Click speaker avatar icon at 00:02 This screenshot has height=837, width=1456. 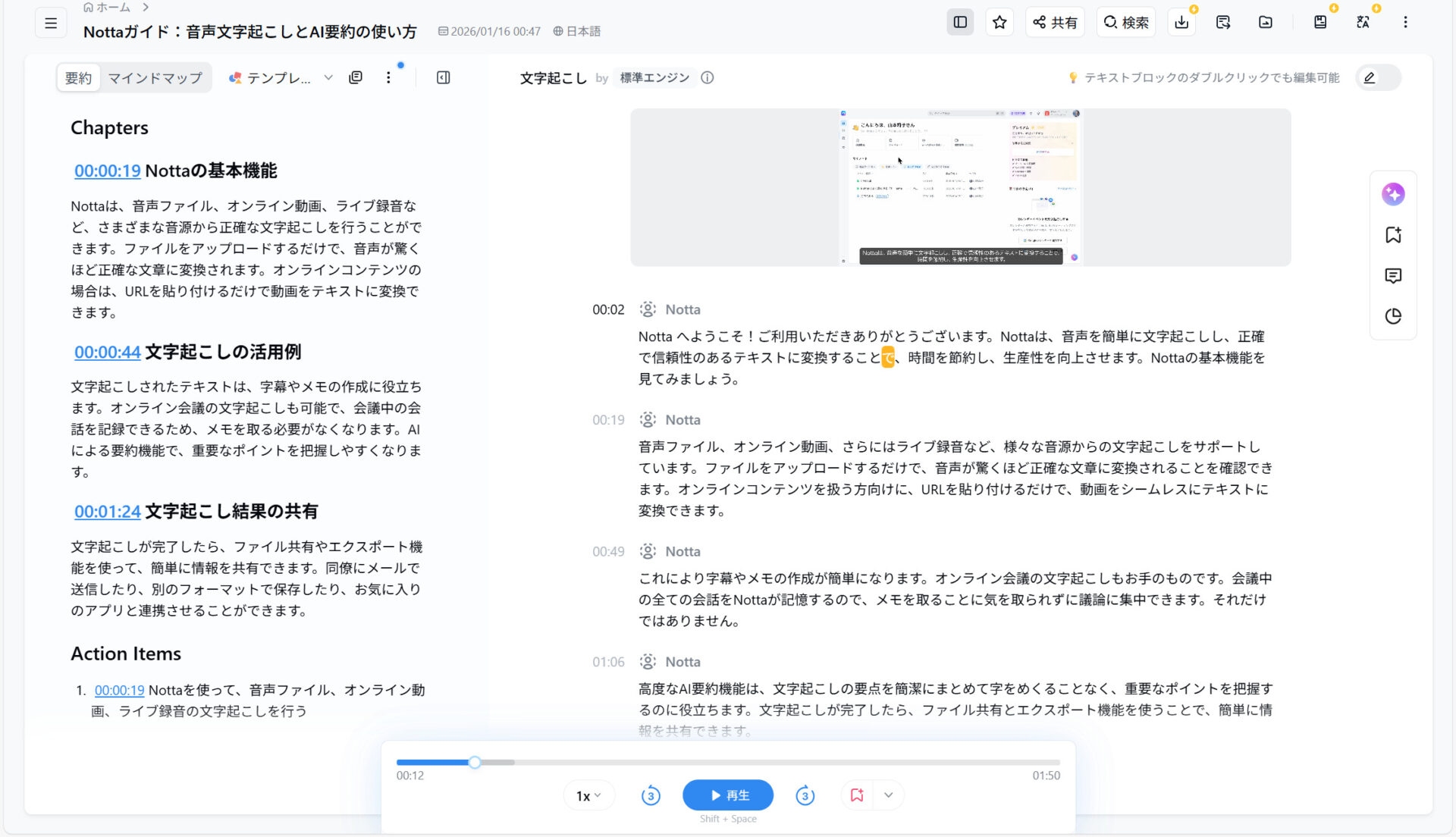[648, 309]
